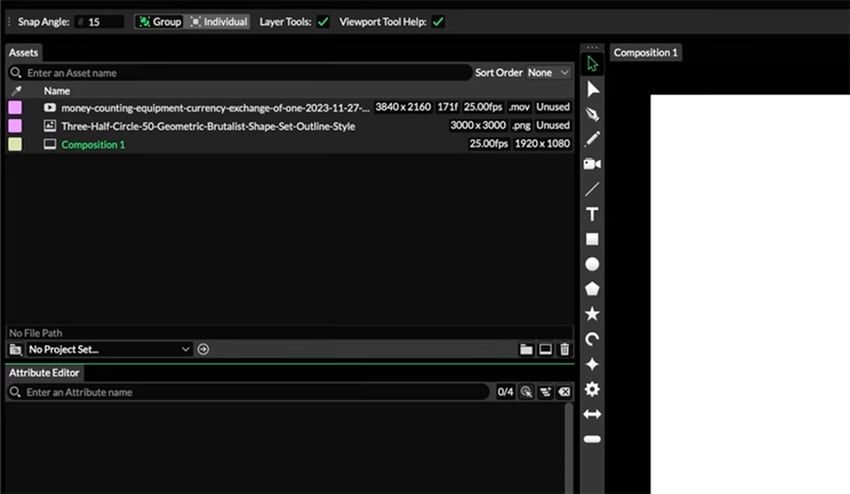The height and width of the screenshot is (494, 850).
Task: Click the Unused label of the .mov asset
Action: click(x=553, y=107)
